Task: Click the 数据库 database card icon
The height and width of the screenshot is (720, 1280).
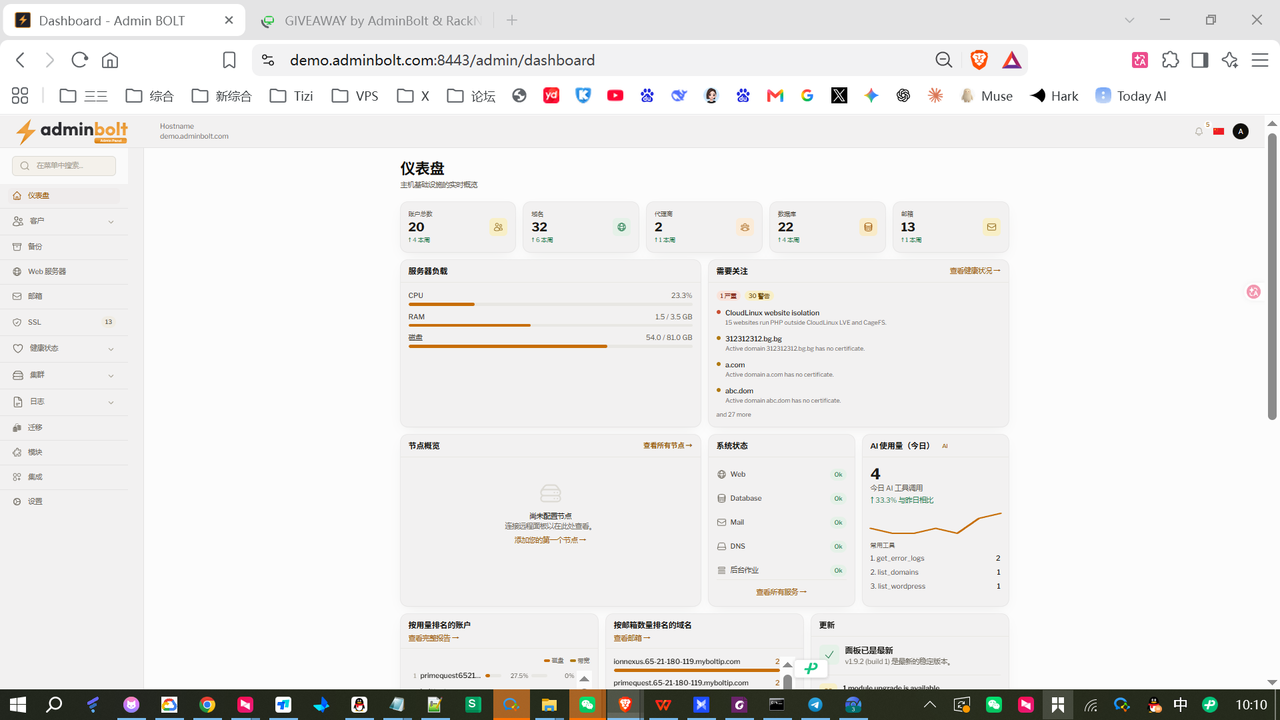Action: coord(868,227)
